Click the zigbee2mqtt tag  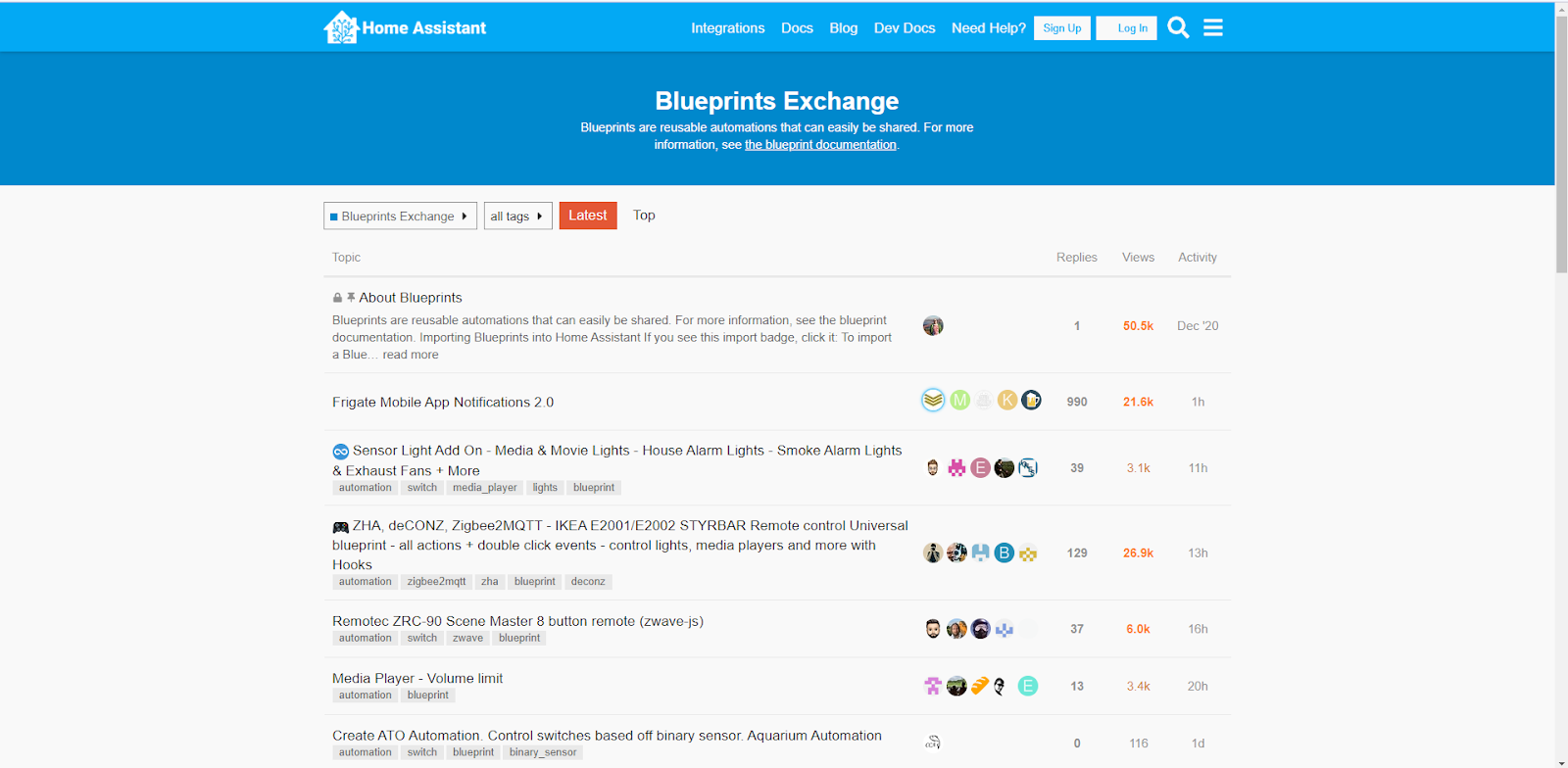pyautogui.click(x=436, y=582)
